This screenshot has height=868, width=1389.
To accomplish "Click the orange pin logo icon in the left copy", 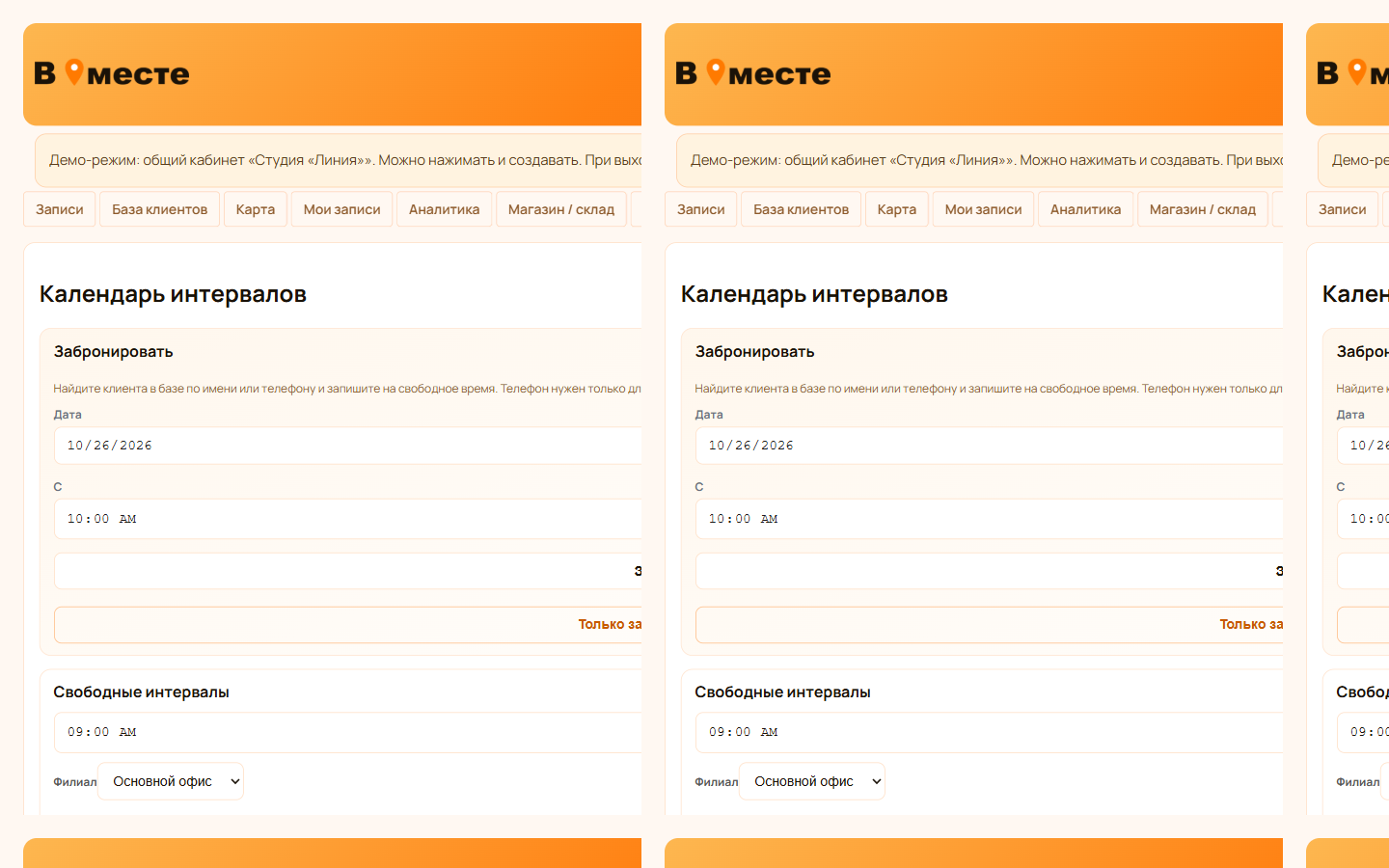I will 74,72.
